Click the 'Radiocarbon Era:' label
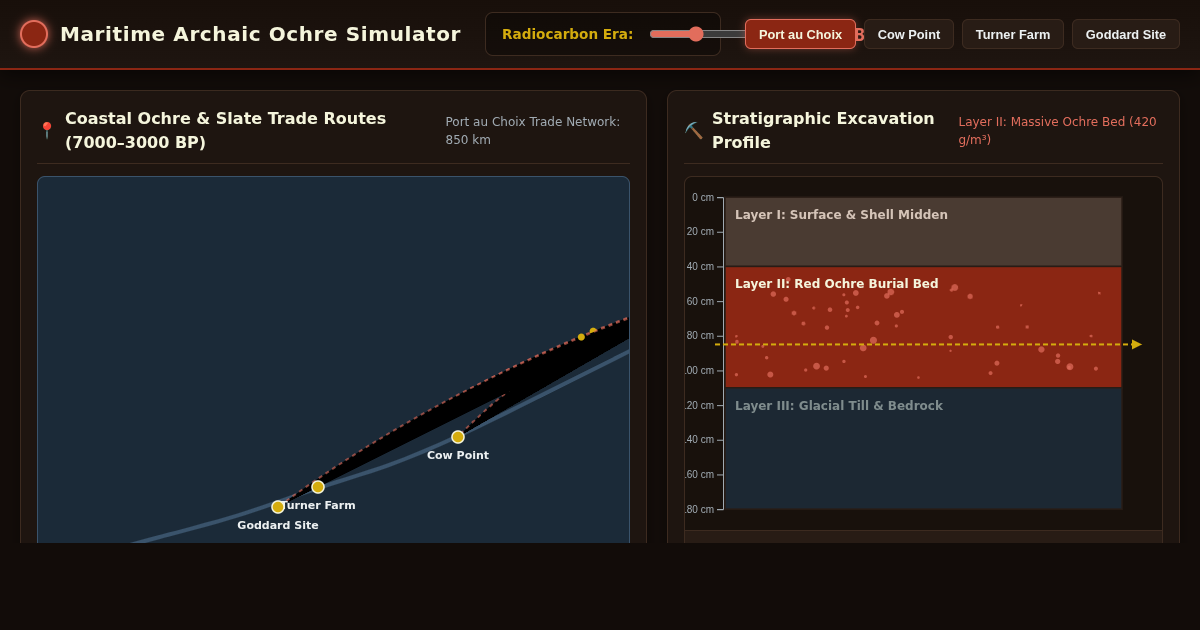 pos(567,34)
